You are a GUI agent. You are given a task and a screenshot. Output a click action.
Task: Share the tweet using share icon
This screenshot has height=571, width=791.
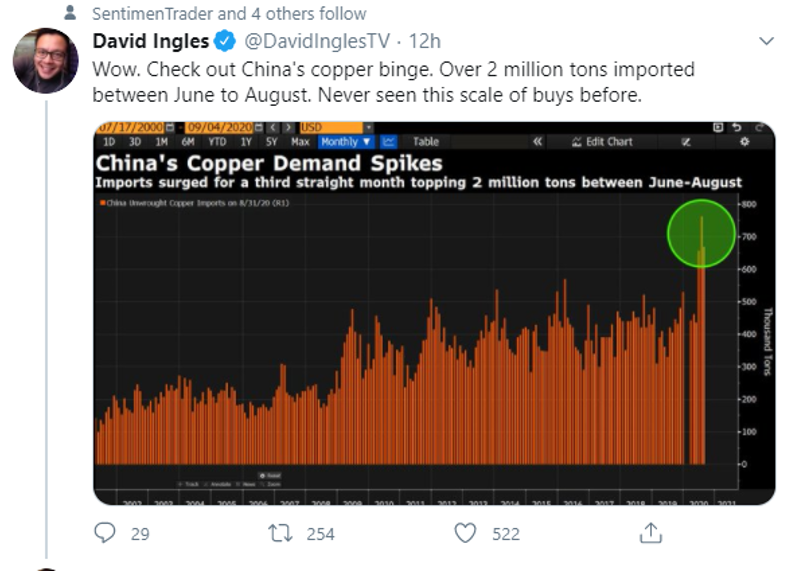click(650, 533)
